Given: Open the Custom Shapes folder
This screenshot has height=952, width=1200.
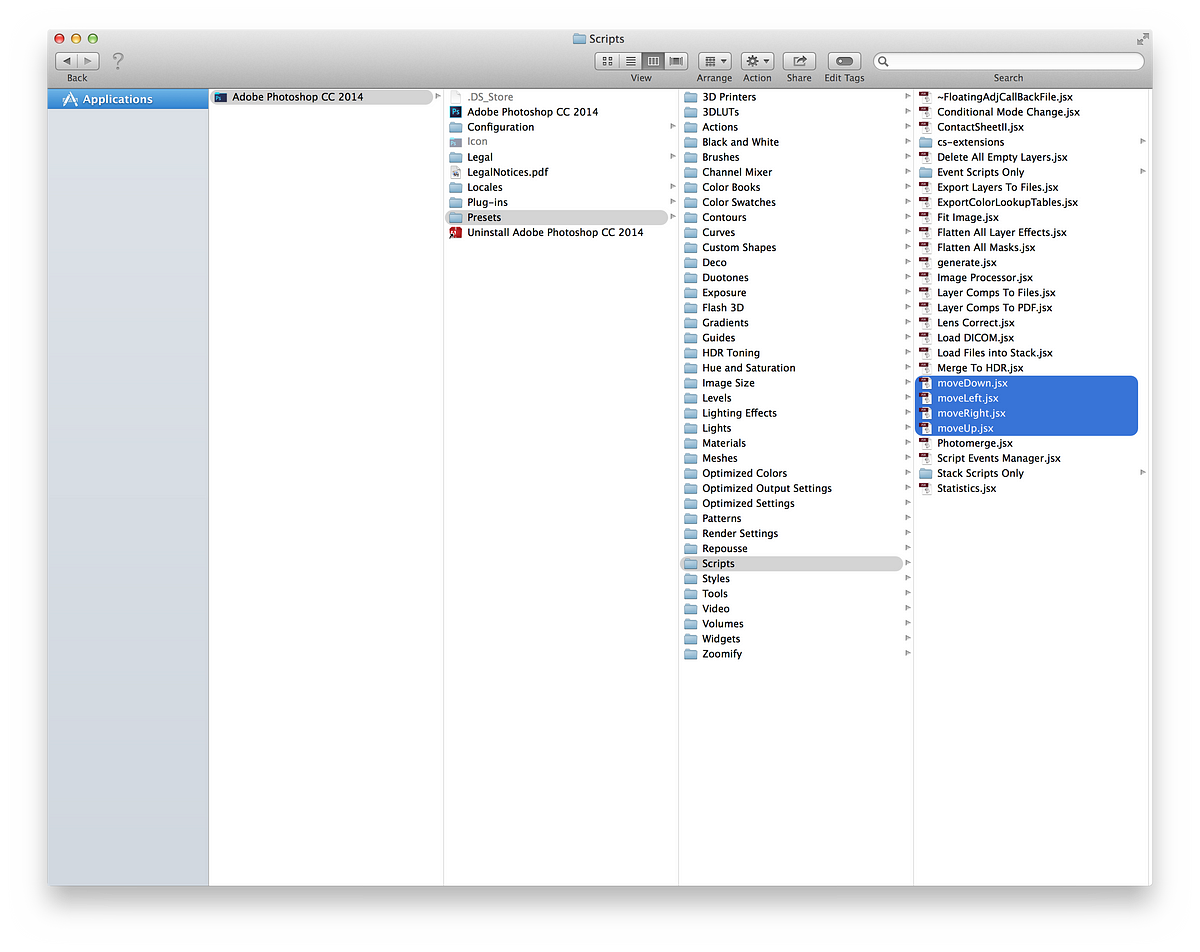Looking at the screenshot, I should tap(739, 247).
